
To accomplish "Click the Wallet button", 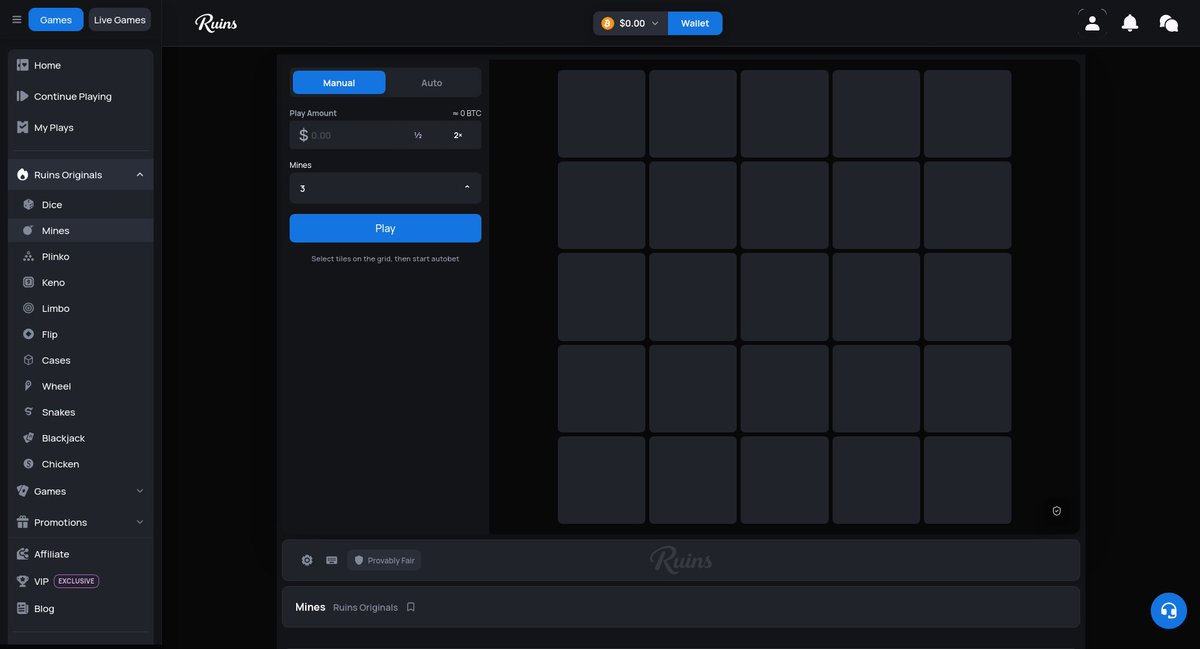I will pyautogui.click(x=695, y=23).
